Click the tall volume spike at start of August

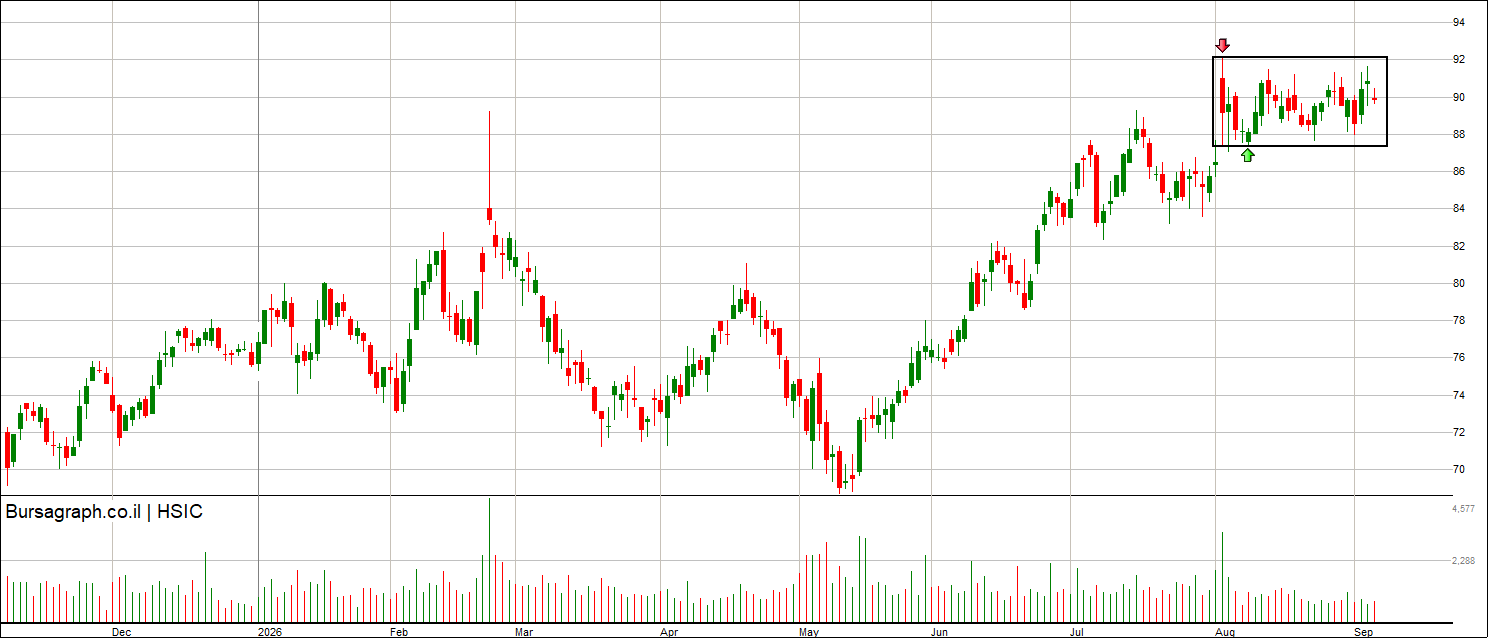[x=1222, y=577]
